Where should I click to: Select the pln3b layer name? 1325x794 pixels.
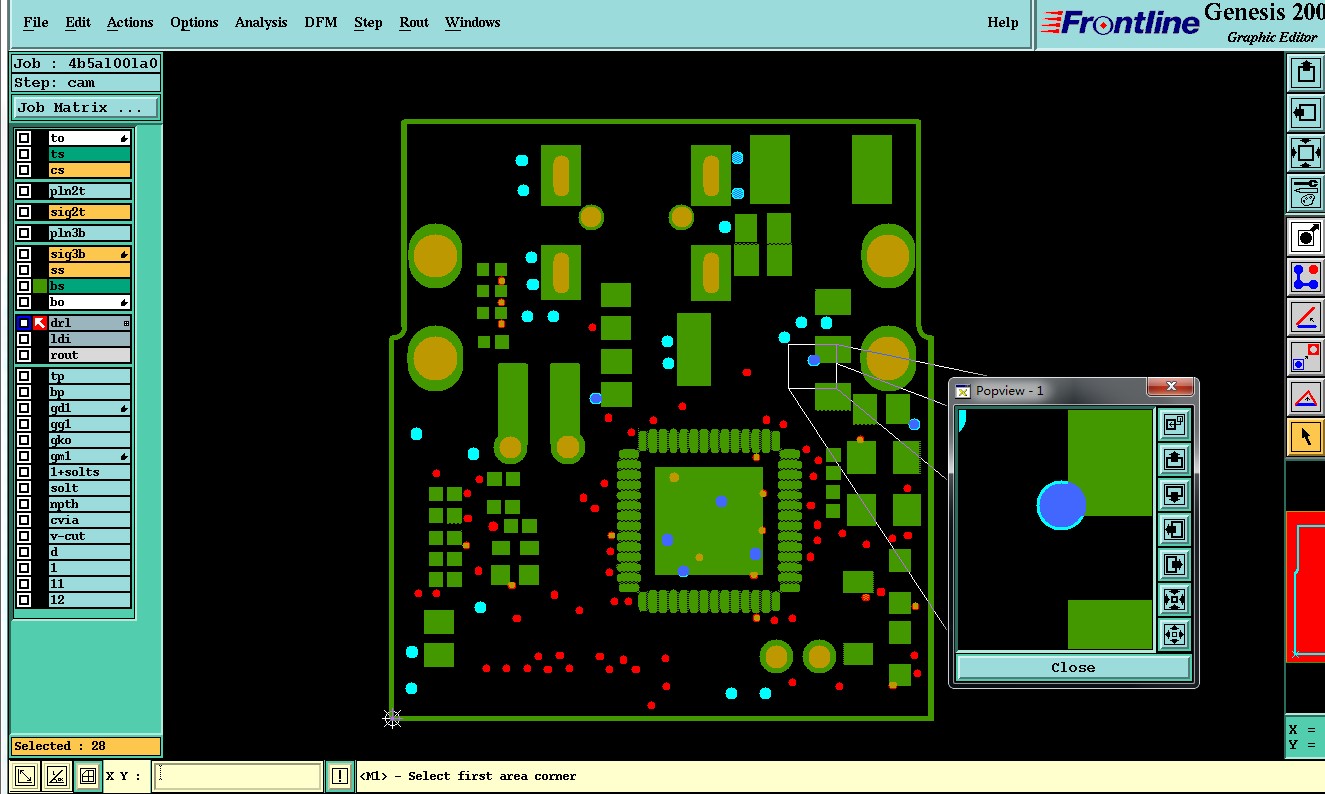(90, 233)
